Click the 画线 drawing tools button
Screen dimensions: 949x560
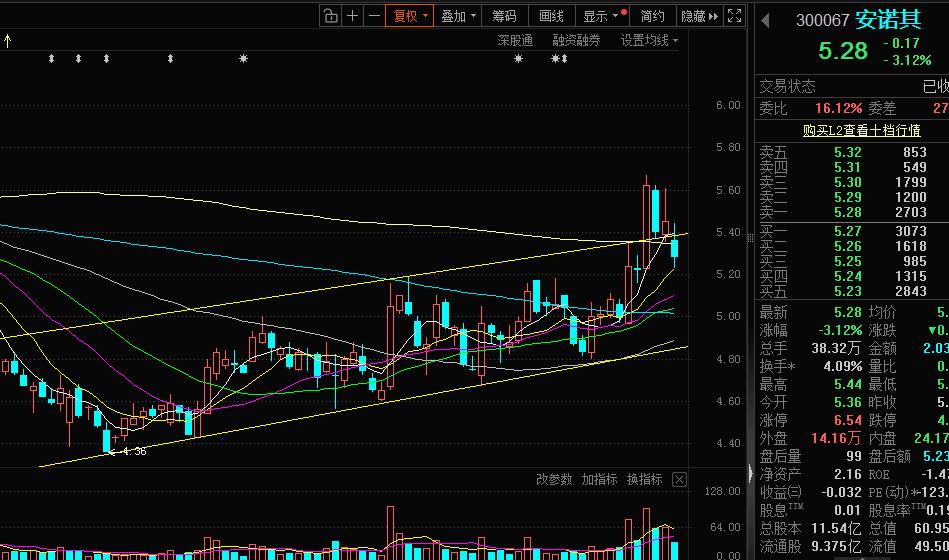[551, 16]
